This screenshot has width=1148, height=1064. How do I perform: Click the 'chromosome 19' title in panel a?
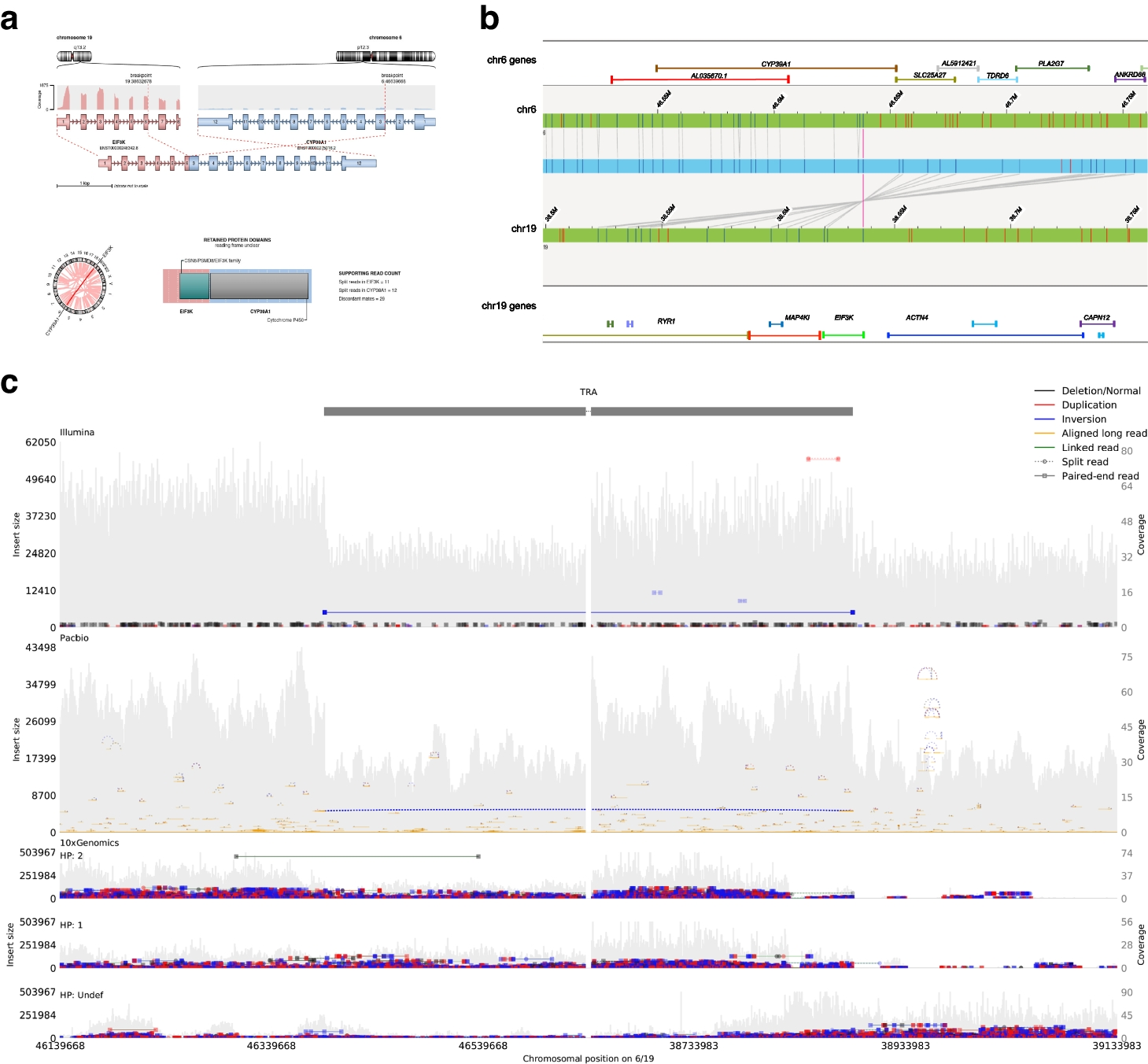click(74, 38)
